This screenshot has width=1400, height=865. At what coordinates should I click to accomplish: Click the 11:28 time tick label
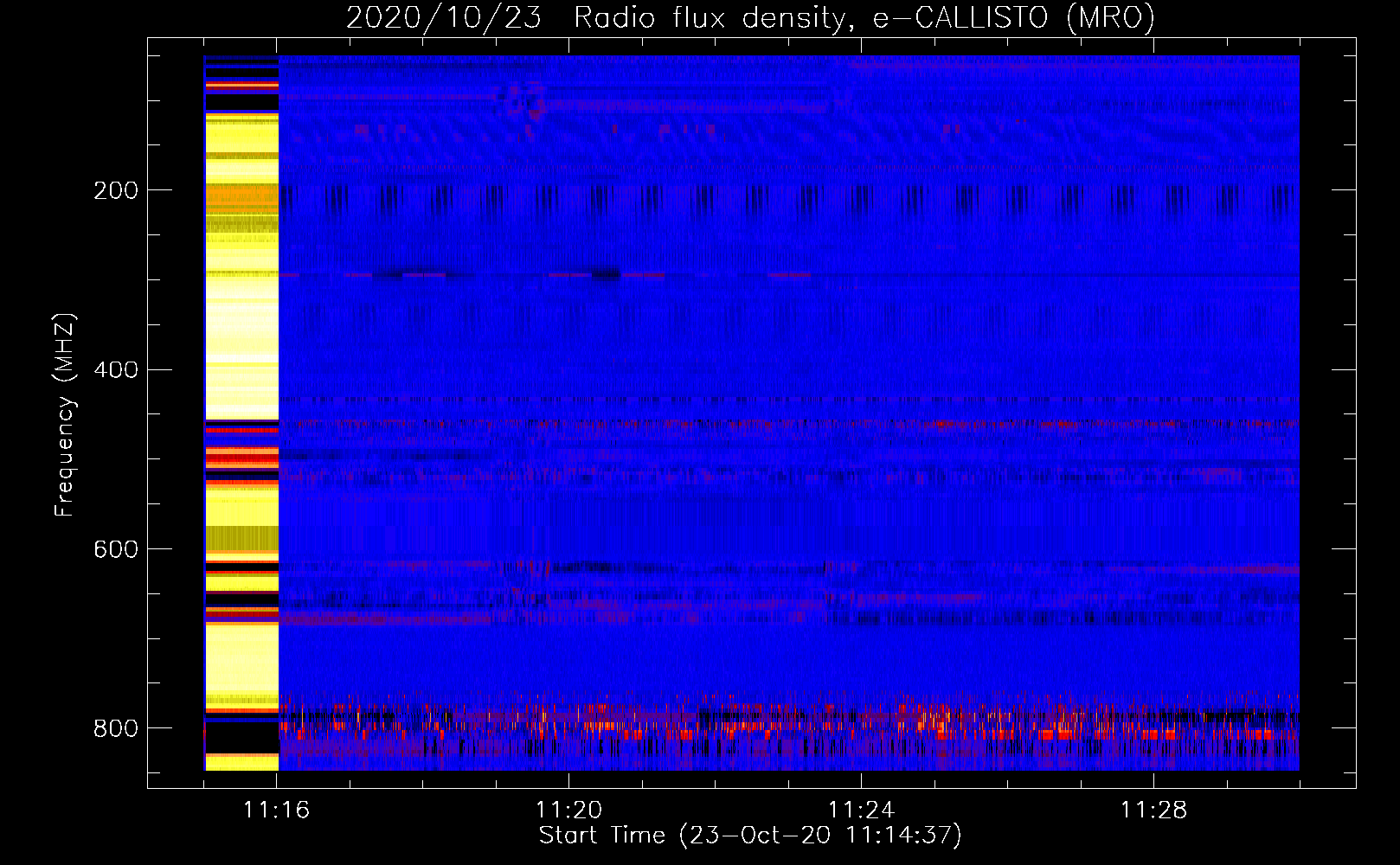pos(1153,810)
